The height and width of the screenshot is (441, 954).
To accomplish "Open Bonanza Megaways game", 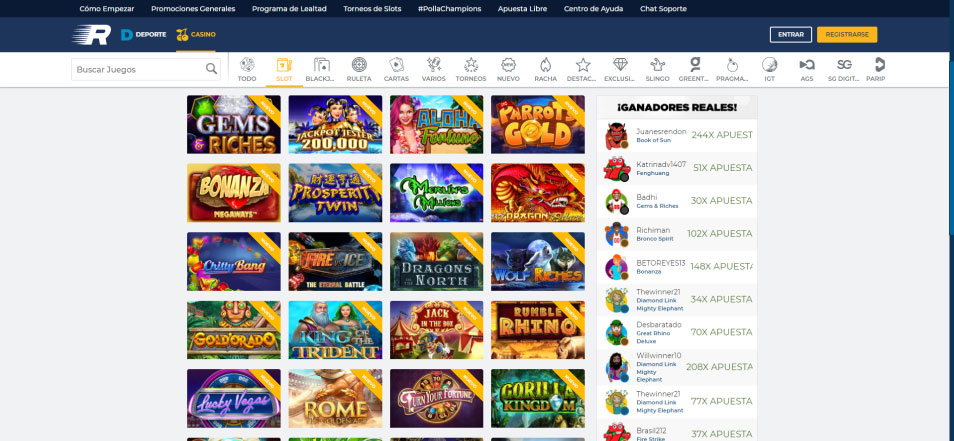I will 234,193.
